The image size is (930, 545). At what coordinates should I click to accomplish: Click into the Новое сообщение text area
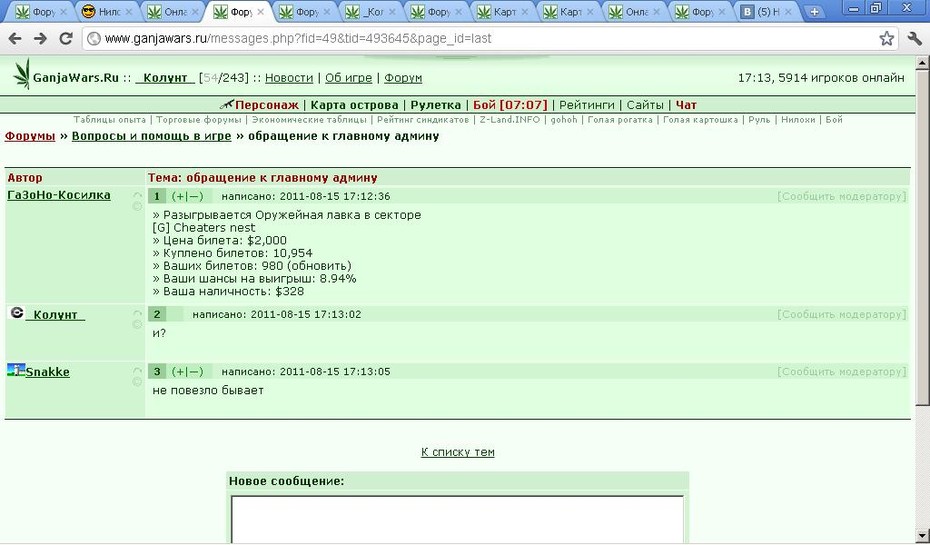(457, 519)
